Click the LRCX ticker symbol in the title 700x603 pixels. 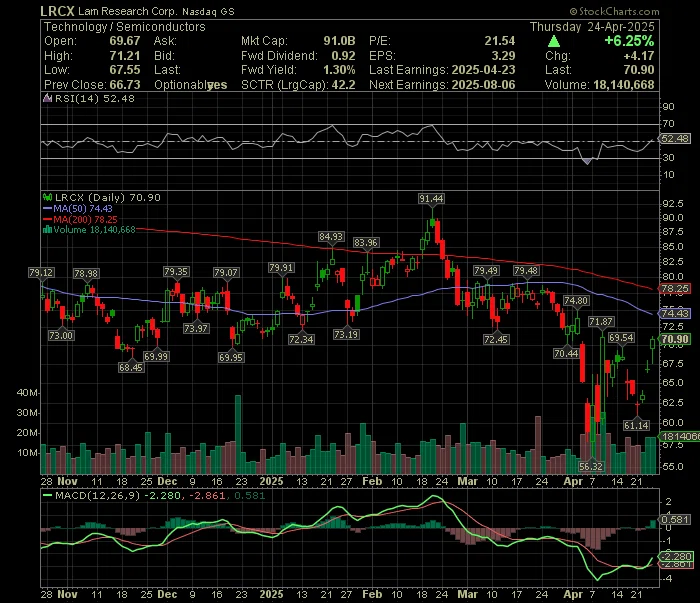pyautogui.click(x=57, y=11)
